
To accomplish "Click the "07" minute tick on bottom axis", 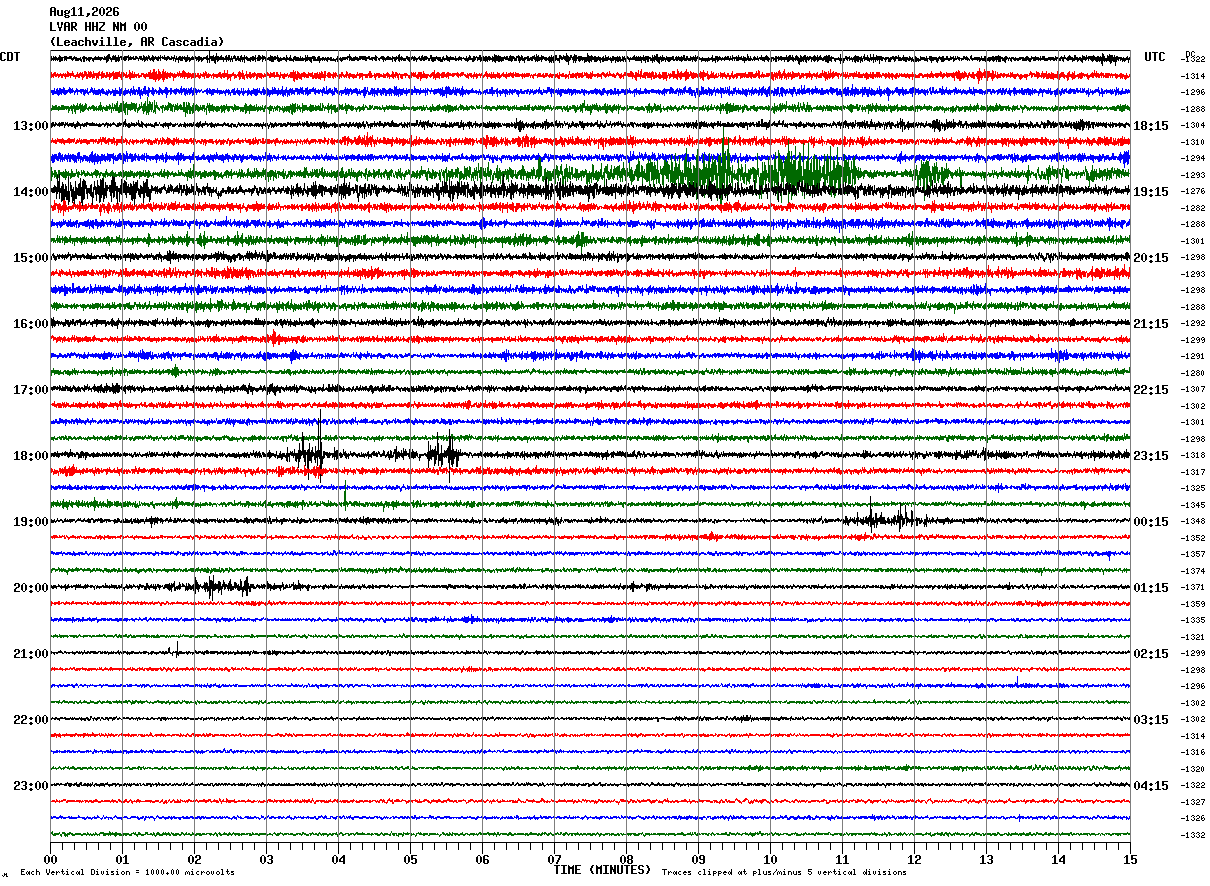I will pyautogui.click(x=554, y=859).
